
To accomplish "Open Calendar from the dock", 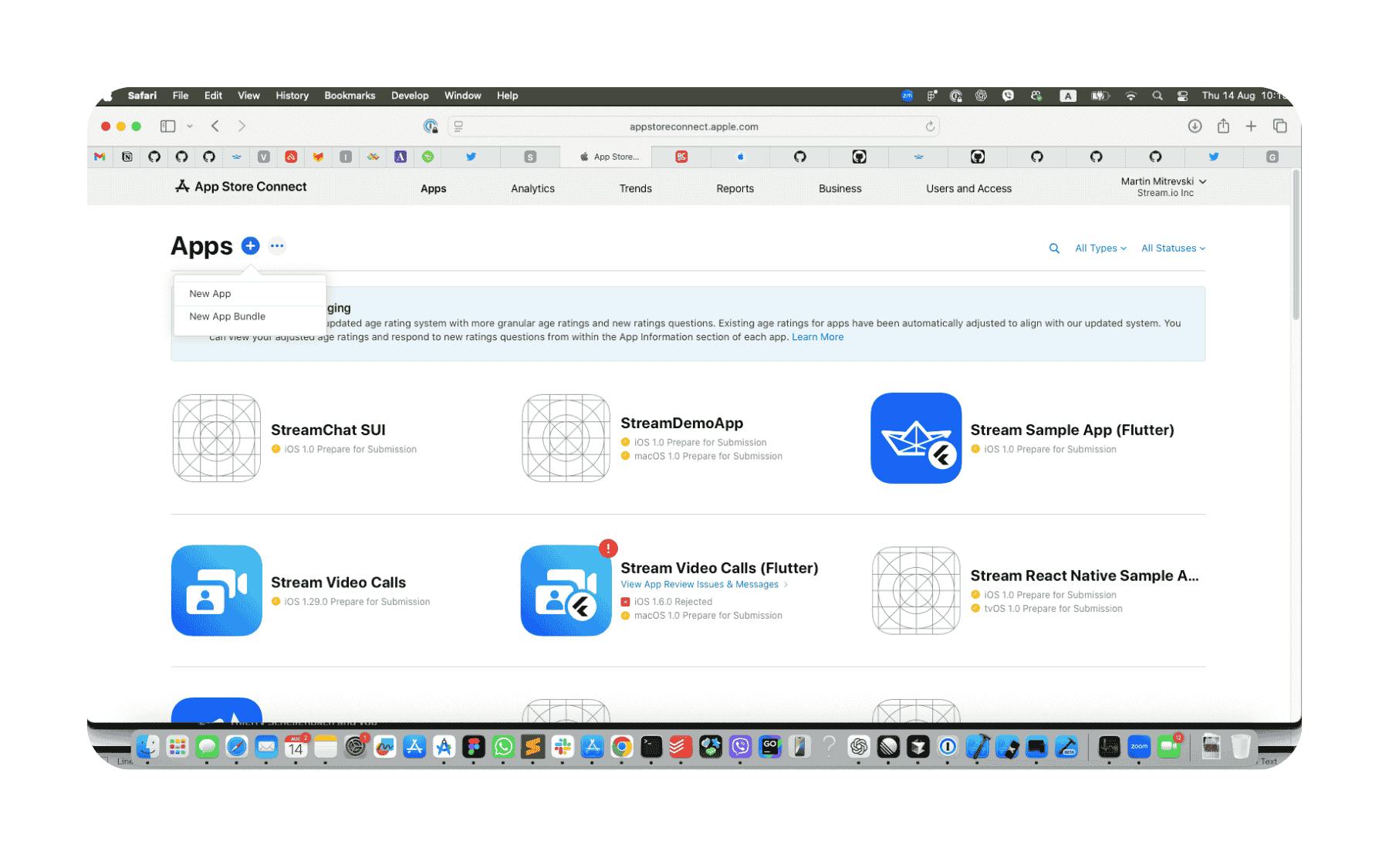I will [296, 746].
